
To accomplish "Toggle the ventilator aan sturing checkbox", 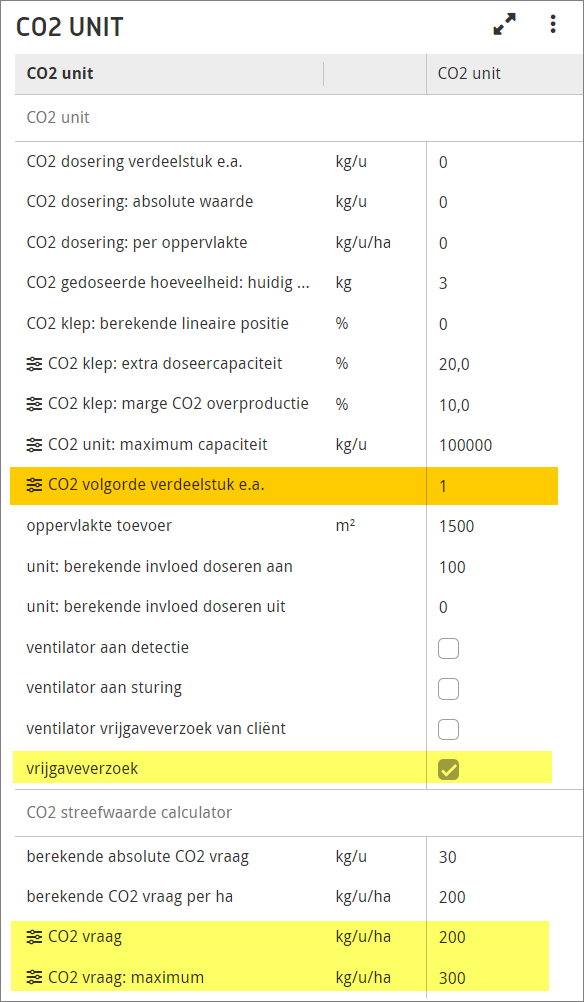I will click(449, 689).
